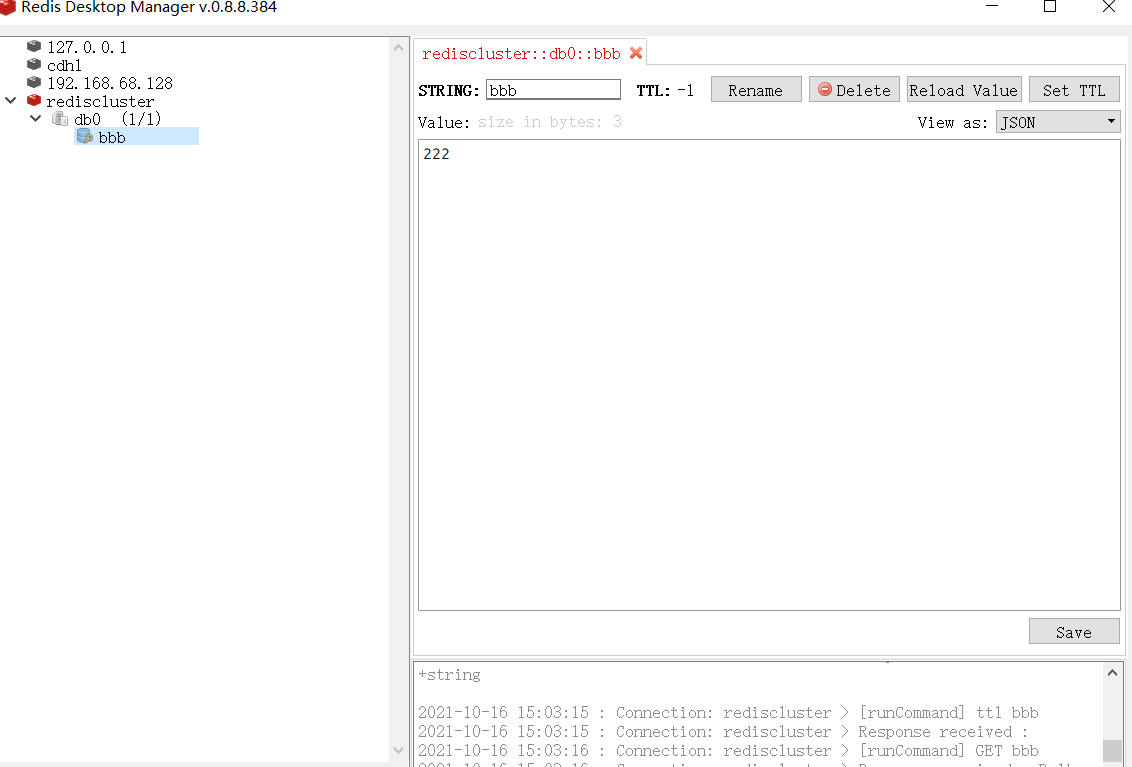
Task: Click the cdh1 connection server icon
Action: coord(33,64)
